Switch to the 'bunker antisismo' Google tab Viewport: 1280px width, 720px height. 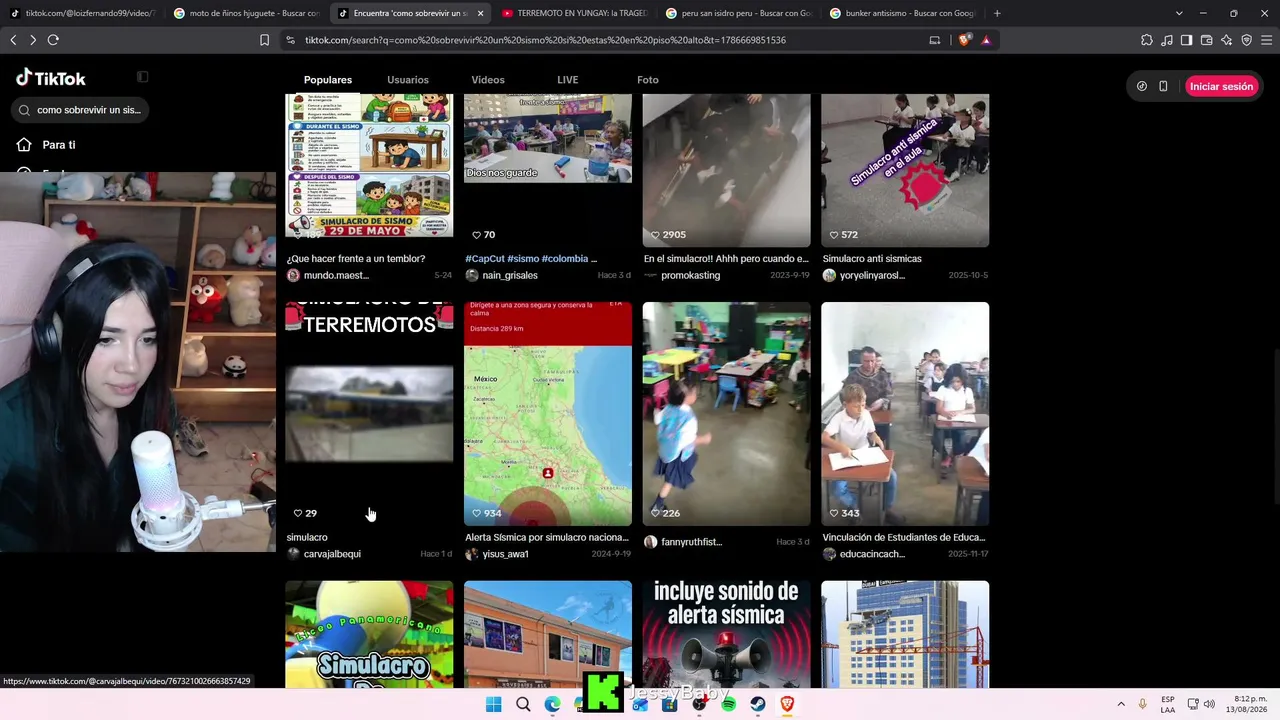[x=903, y=13]
